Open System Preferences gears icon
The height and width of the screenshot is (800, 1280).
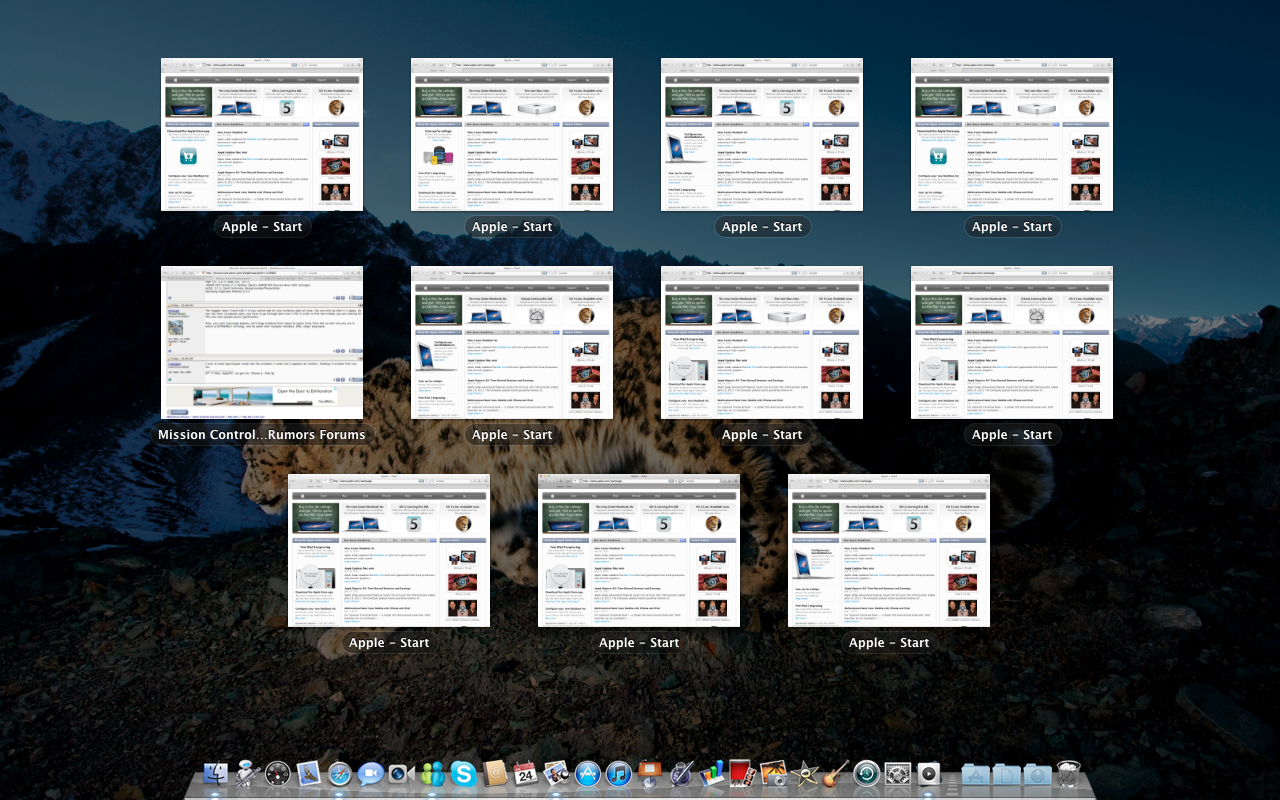pos(897,774)
